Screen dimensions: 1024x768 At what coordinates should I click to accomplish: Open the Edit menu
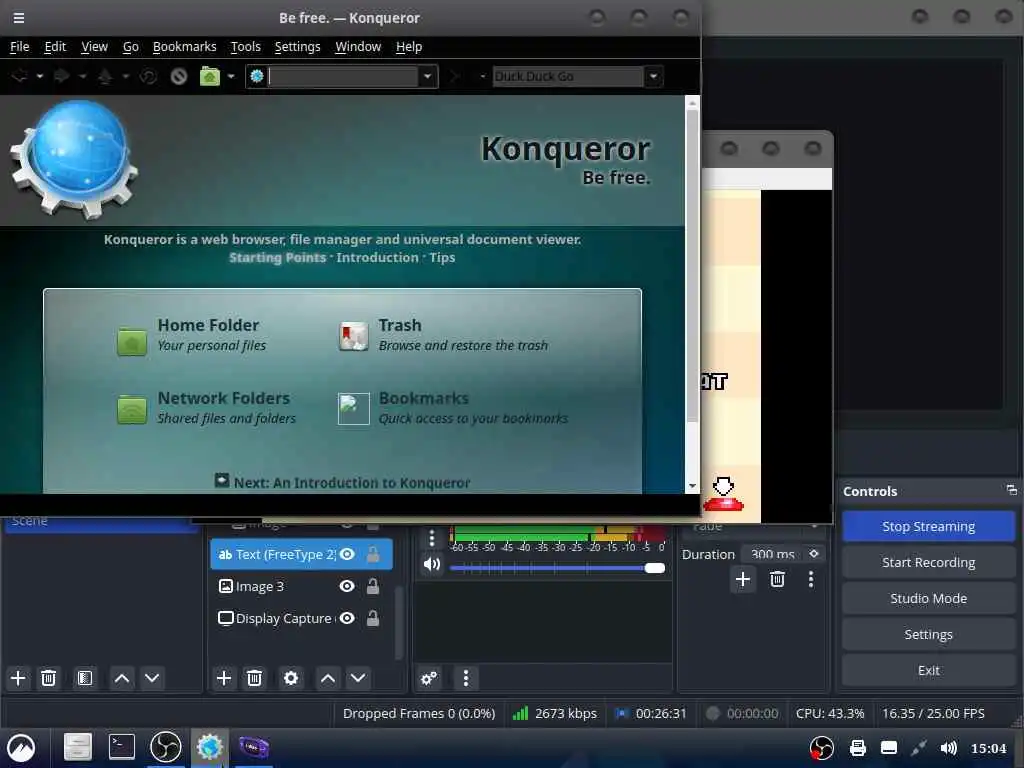tap(56, 46)
